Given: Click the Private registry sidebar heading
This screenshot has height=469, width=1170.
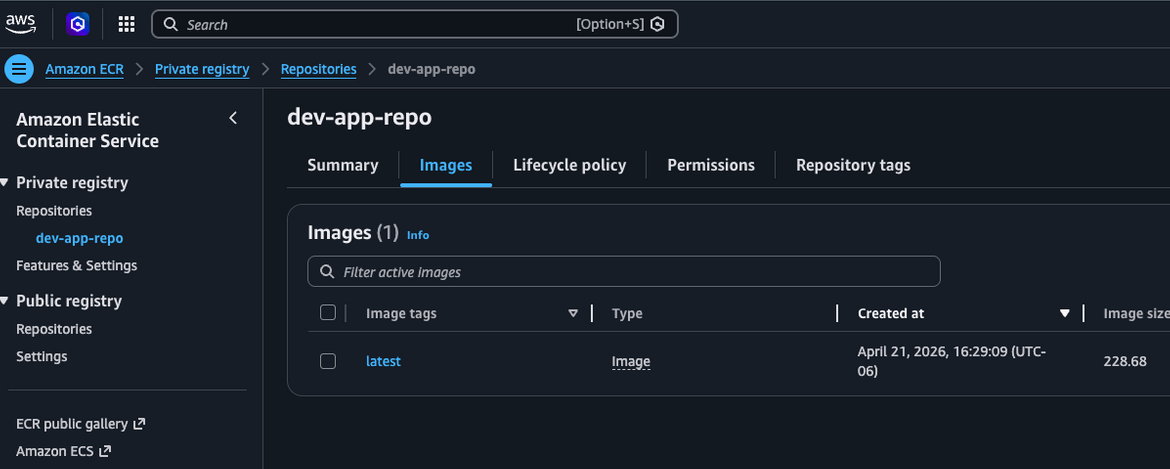Looking at the screenshot, I should point(72,183).
